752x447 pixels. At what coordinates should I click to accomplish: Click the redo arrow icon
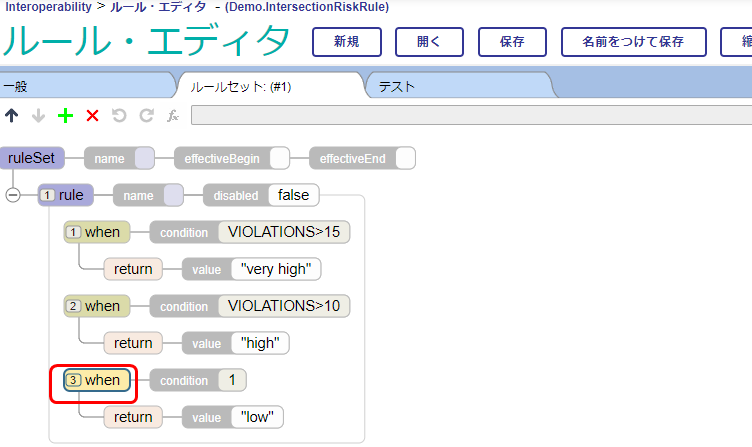click(x=146, y=116)
